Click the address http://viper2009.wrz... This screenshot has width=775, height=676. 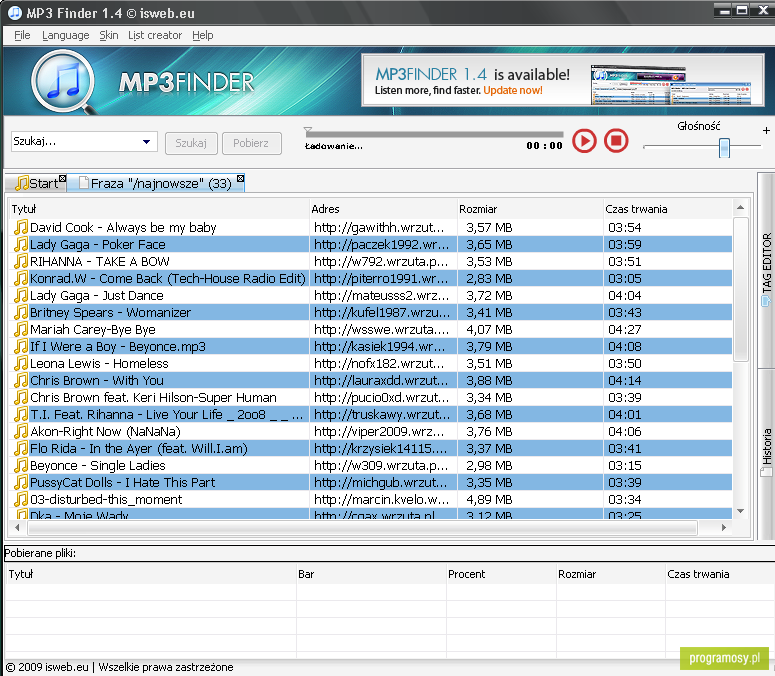tap(379, 431)
